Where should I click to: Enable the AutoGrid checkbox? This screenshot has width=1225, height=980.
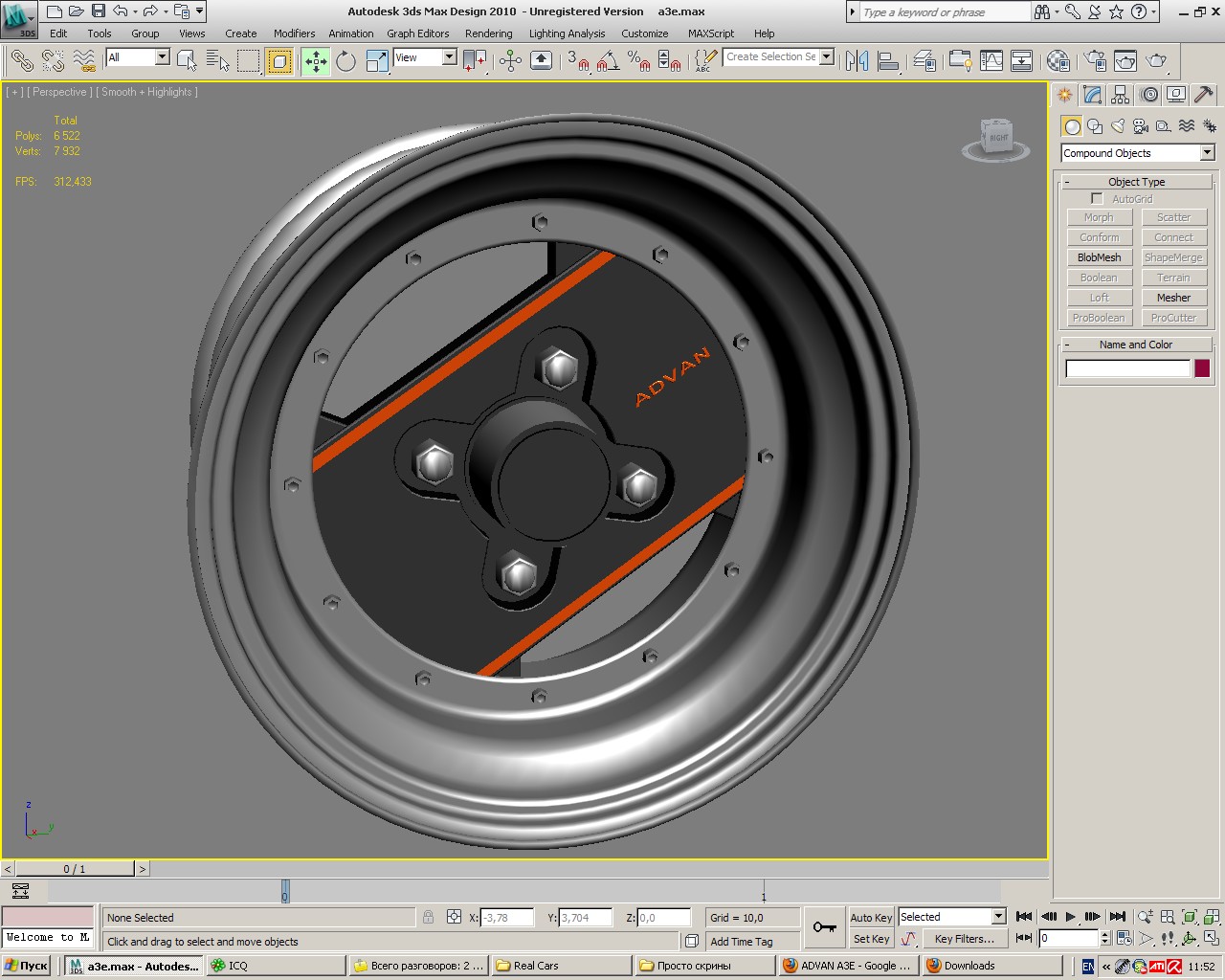click(1097, 199)
